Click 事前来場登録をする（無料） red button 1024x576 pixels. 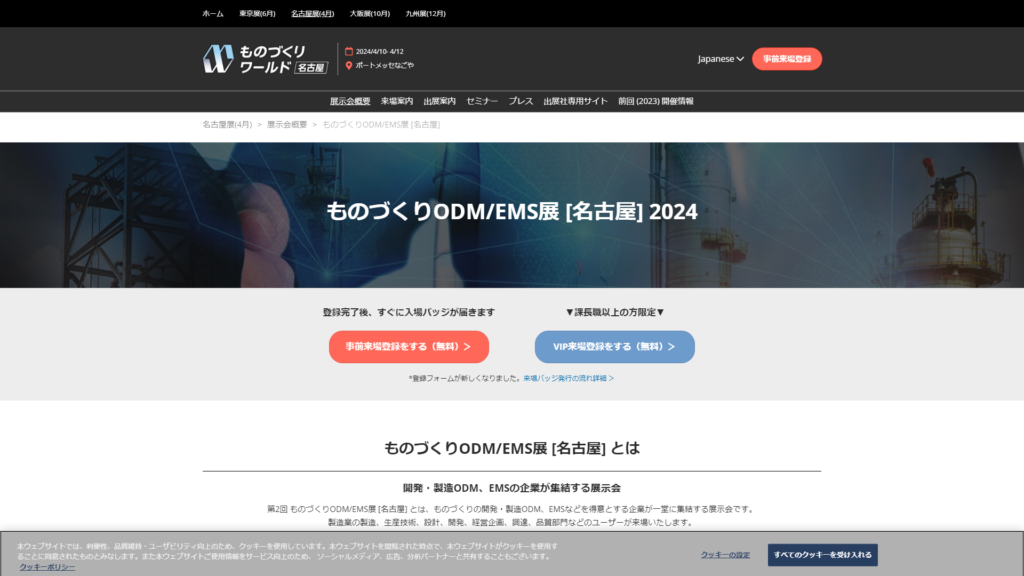pos(409,347)
